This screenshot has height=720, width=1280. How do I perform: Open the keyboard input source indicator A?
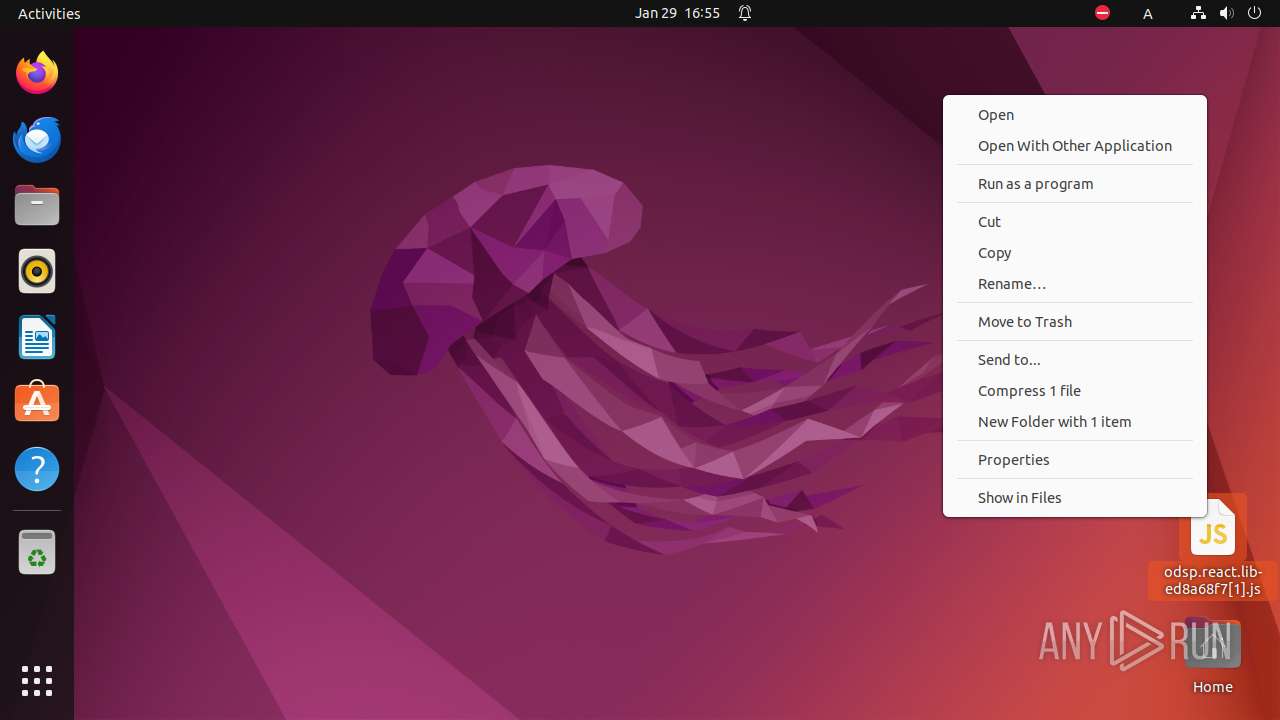[x=1148, y=14]
